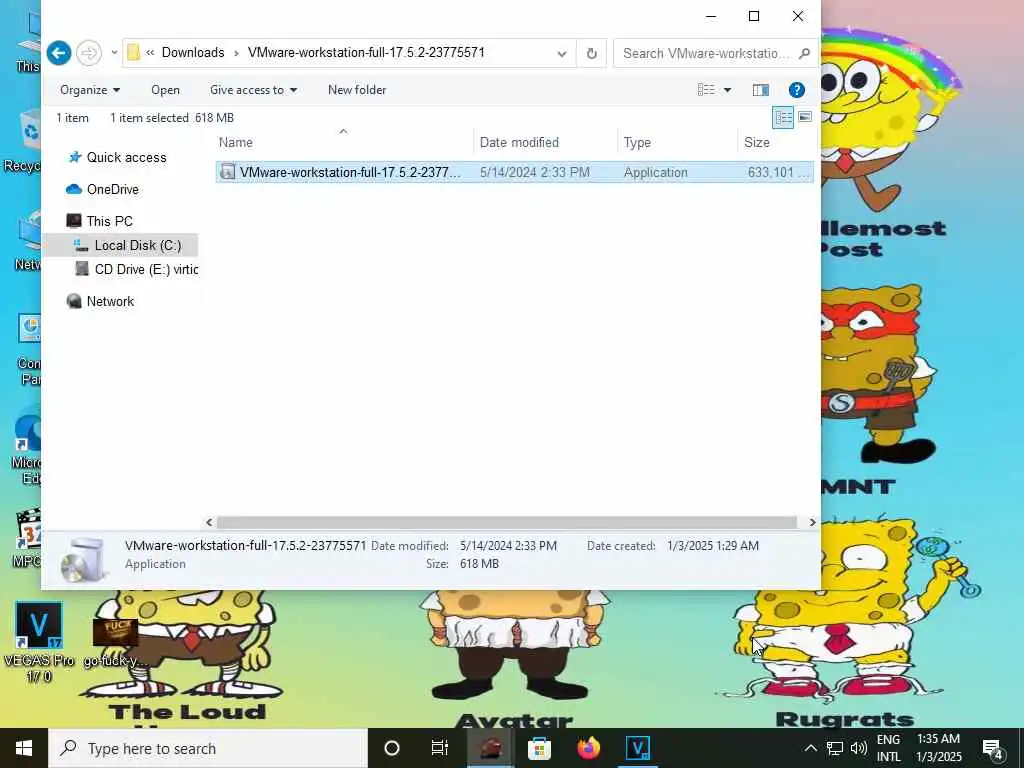The height and width of the screenshot is (768, 1024).
Task: Select Local Disk (C:) in navigation pane
Action: click(121, 246)
